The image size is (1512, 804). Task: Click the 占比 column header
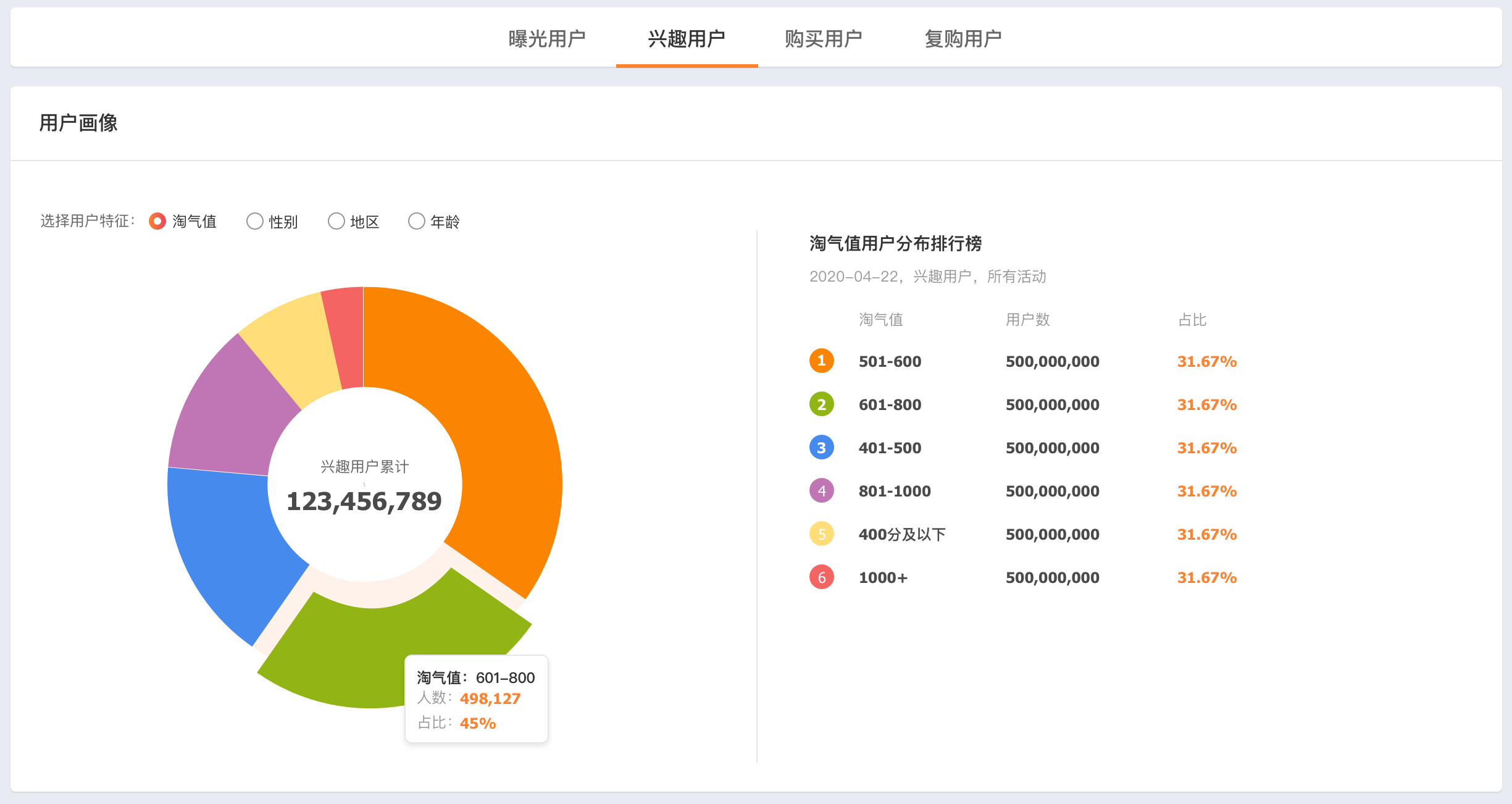pyautogui.click(x=1192, y=319)
